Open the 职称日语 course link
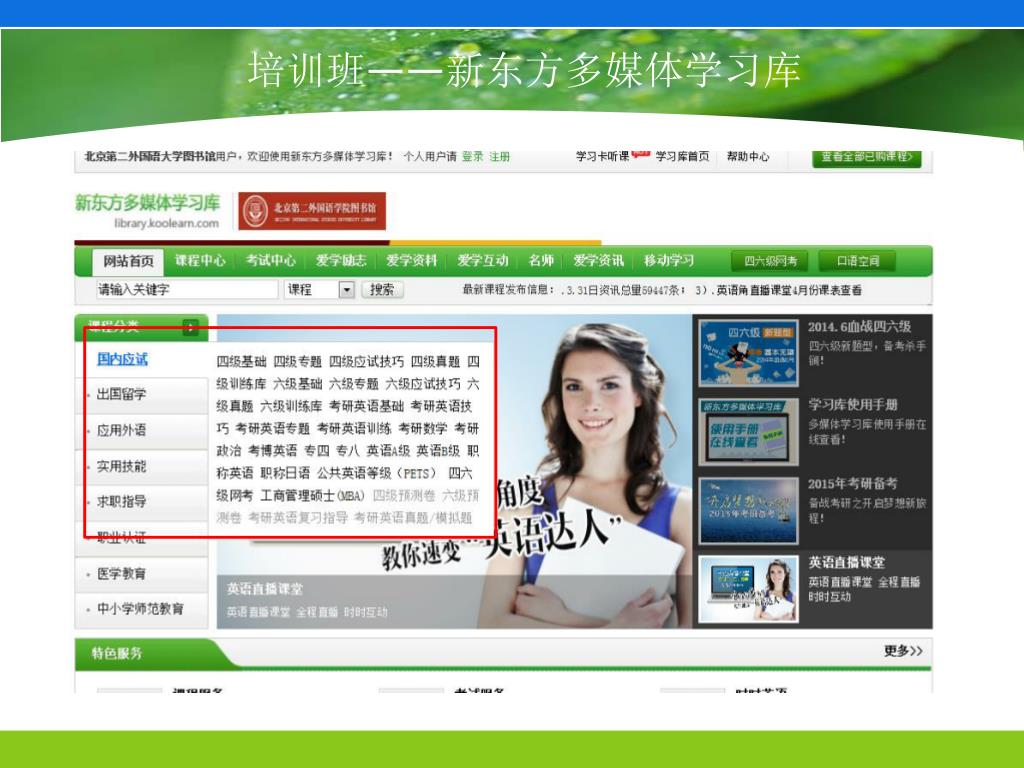This screenshot has height=768, width=1024. tap(285, 473)
